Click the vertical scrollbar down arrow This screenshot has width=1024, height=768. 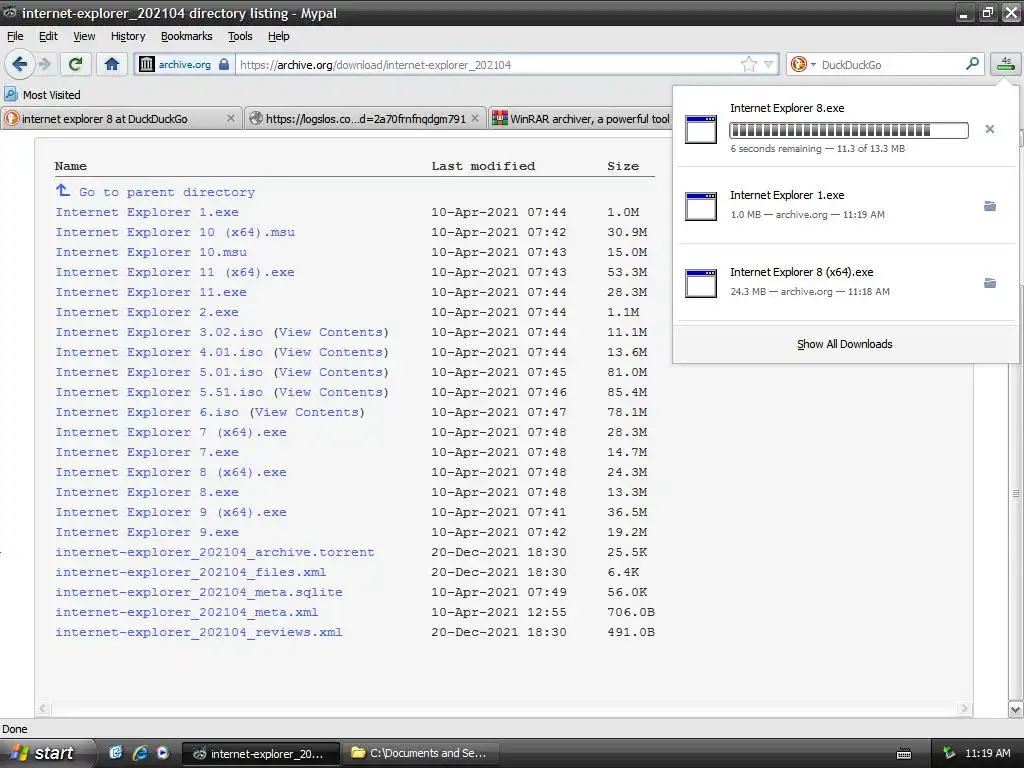pyautogui.click(x=1016, y=709)
